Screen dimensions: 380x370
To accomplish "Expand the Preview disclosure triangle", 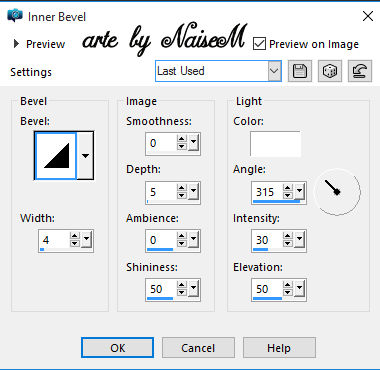I will coord(16,44).
